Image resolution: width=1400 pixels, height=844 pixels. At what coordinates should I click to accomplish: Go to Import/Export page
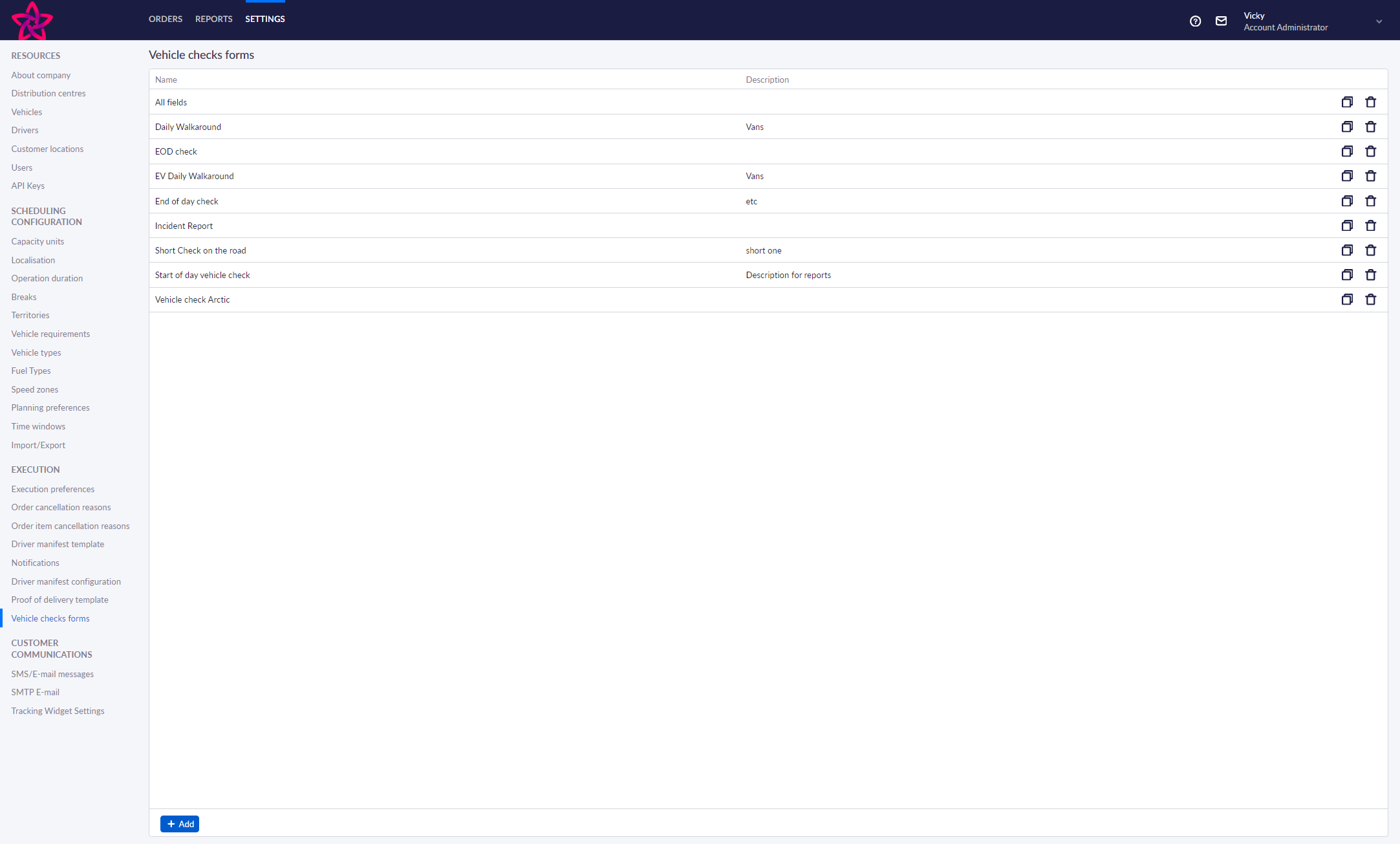point(38,445)
